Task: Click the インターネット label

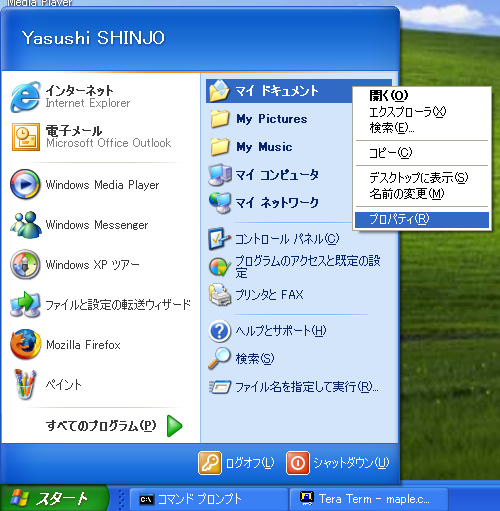Action: pos(79,90)
